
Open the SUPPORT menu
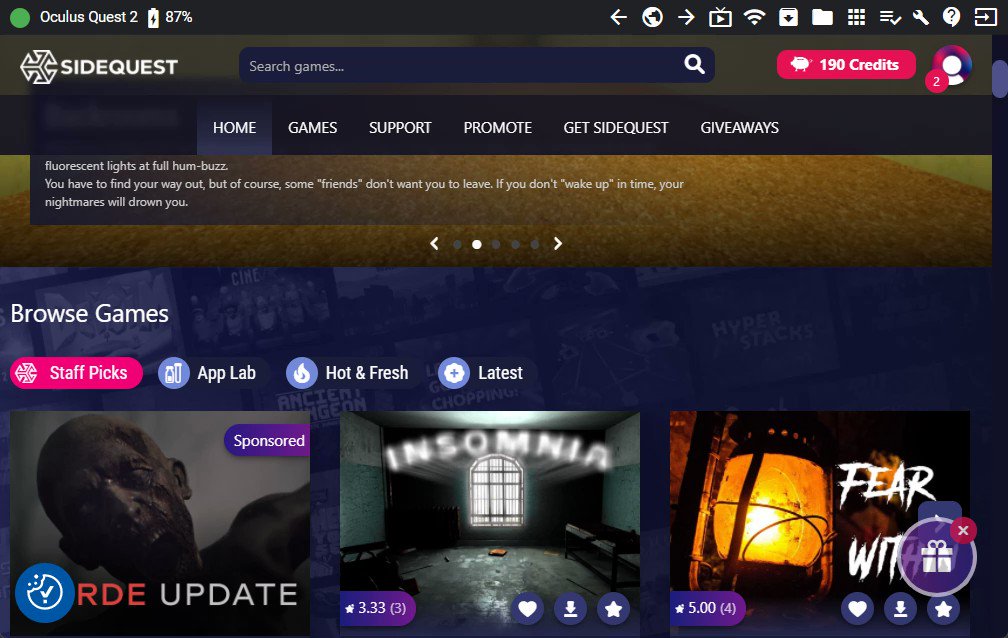[x=400, y=127]
